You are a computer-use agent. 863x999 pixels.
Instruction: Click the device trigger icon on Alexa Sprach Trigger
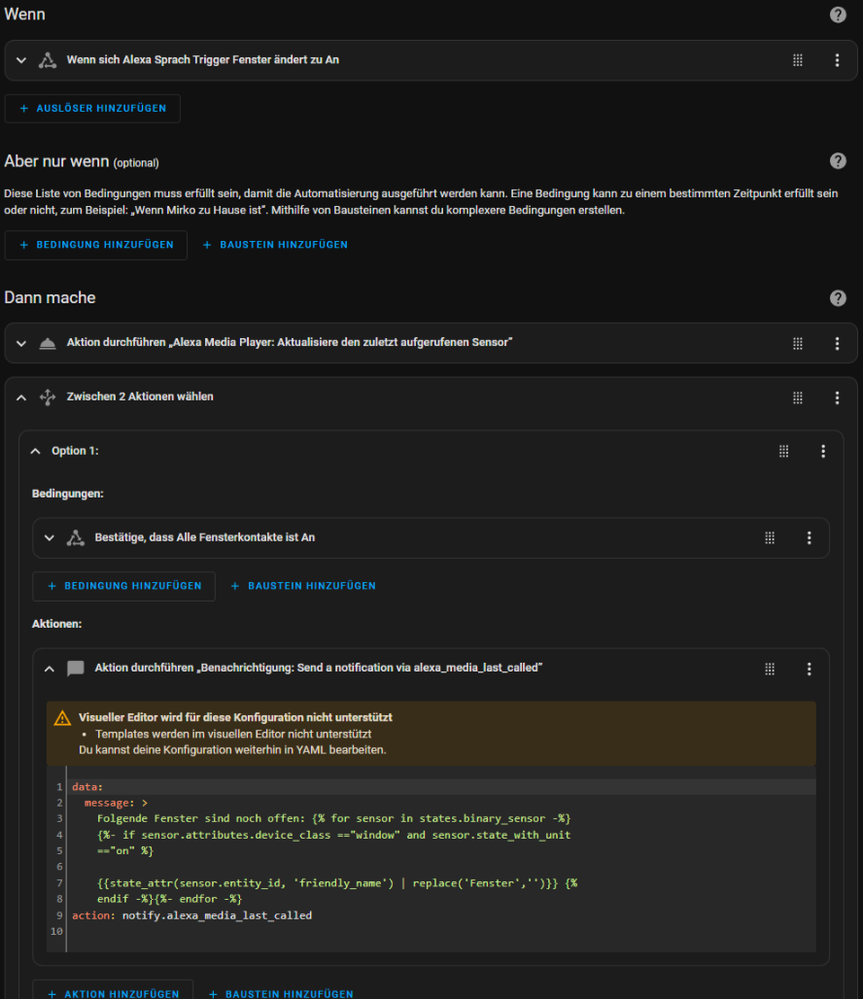(47, 60)
